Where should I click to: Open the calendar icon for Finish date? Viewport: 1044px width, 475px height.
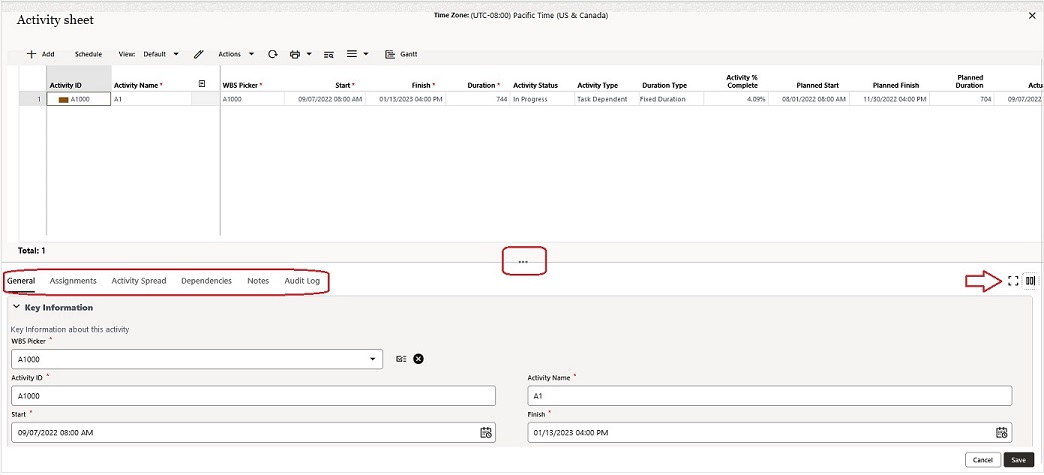pos(1001,432)
